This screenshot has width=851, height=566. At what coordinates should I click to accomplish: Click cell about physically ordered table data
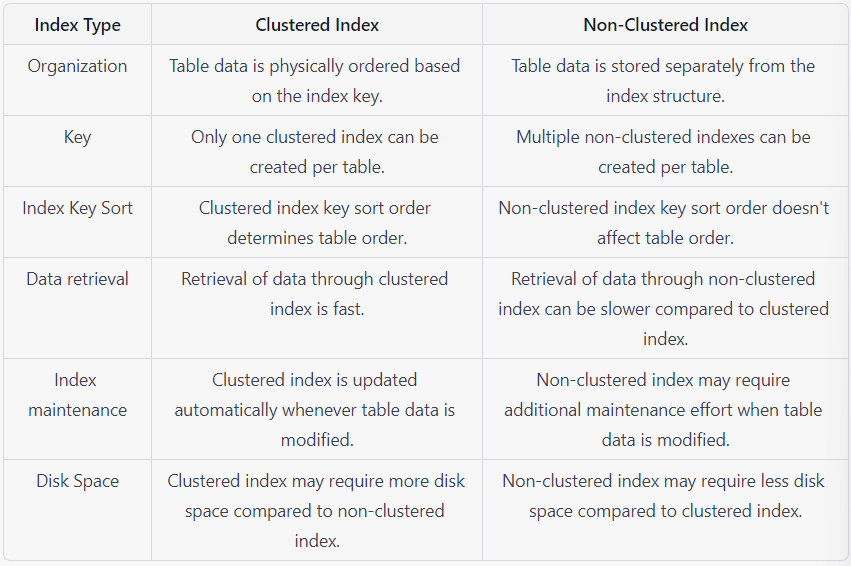pos(317,80)
